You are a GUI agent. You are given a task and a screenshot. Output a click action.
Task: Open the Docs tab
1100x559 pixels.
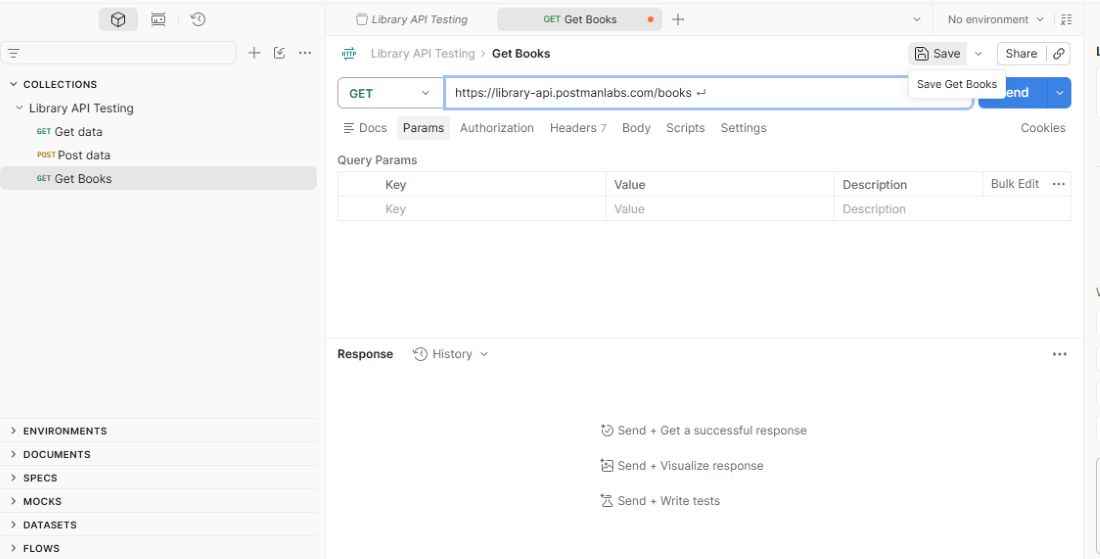365,128
